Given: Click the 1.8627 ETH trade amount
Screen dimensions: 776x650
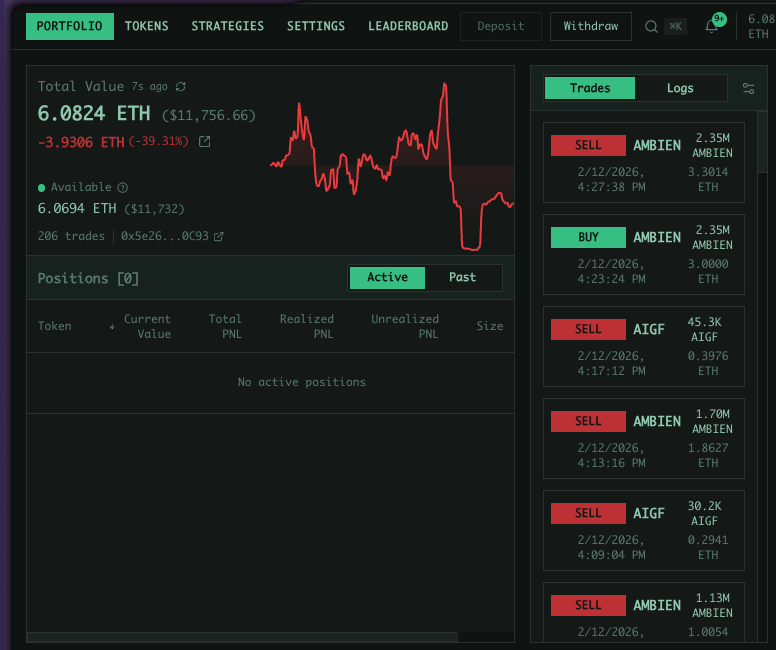Looking at the screenshot, I should click(x=708, y=455).
